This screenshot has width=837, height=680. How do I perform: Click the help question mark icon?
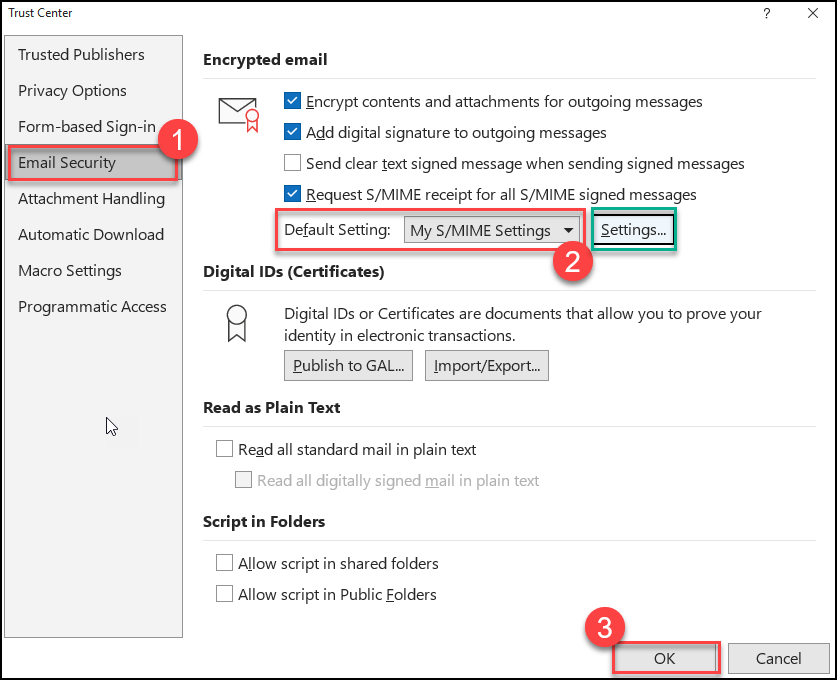tap(766, 13)
